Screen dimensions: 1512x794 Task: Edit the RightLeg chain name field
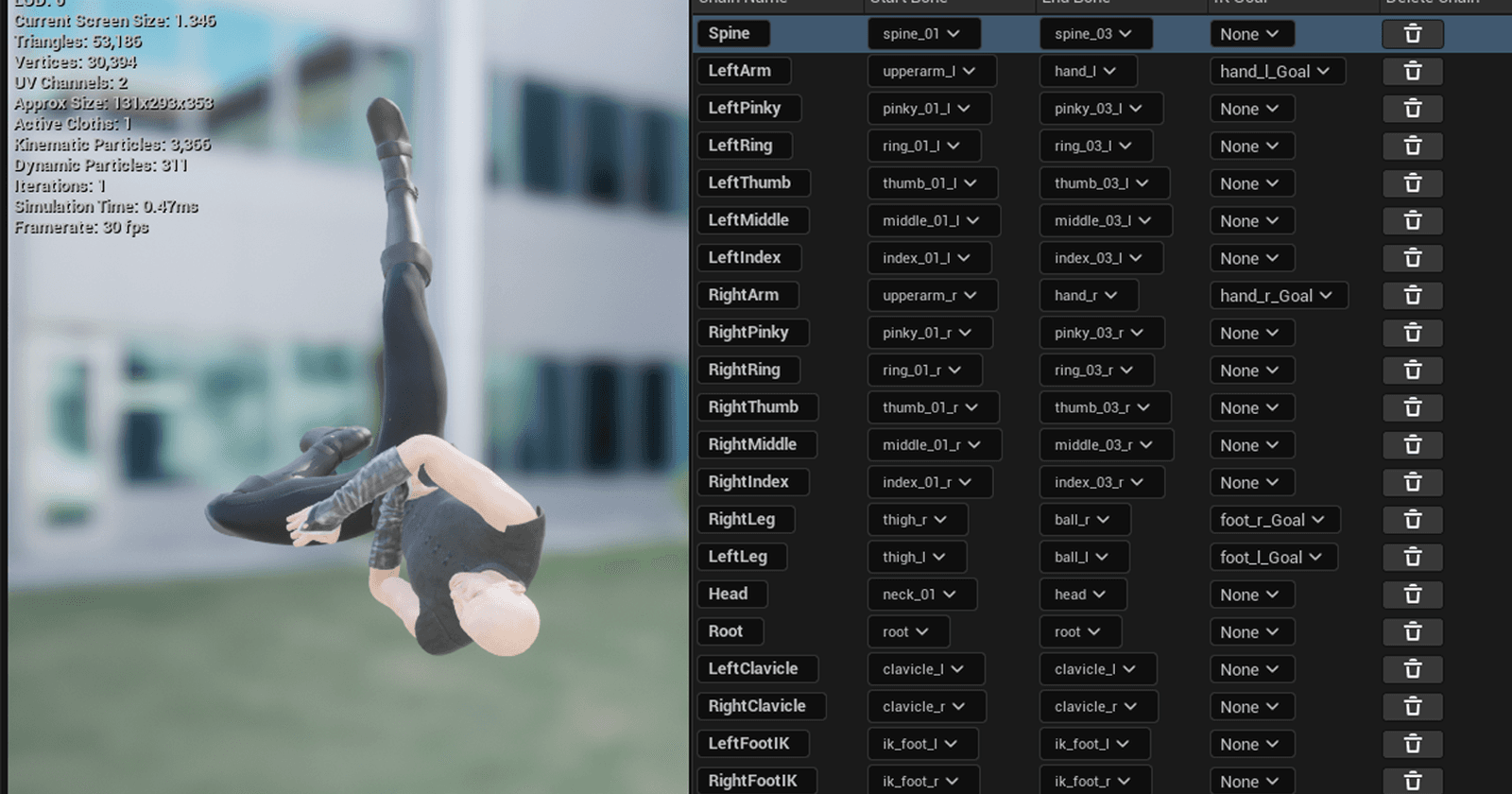pyautogui.click(x=746, y=520)
